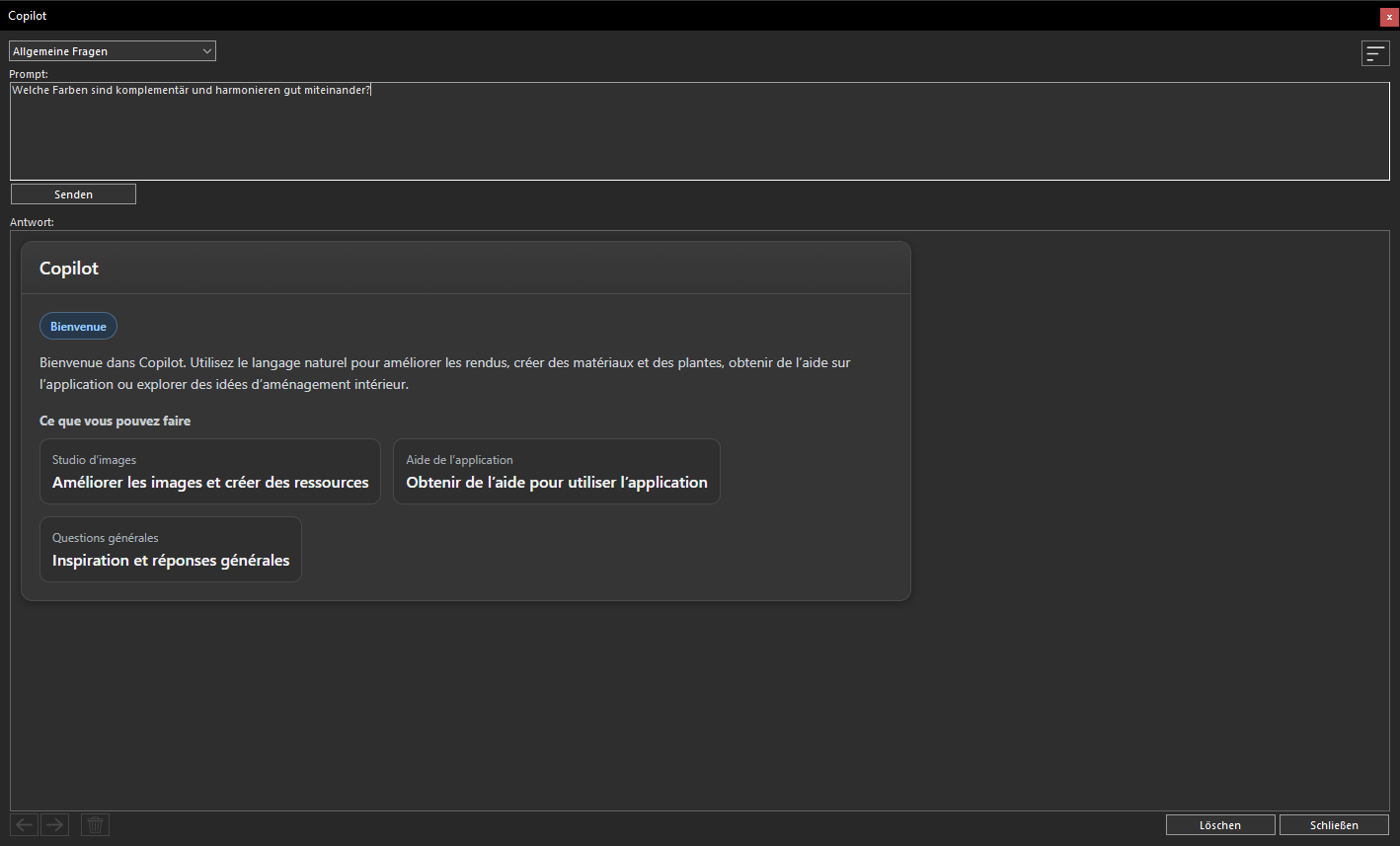The image size is (1400, 846).
Task: Click inside the Prompt text field
Action: (x=699, y=131)
